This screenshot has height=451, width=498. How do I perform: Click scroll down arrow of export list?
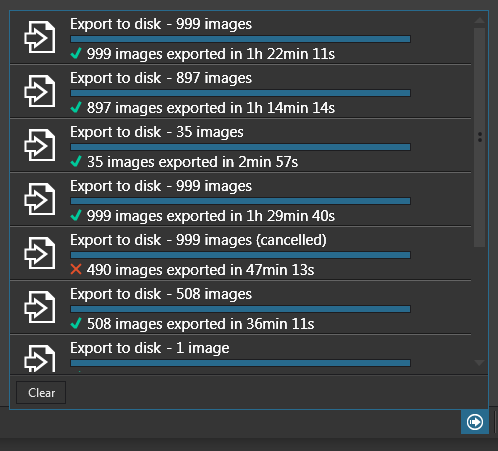[479, 363]
